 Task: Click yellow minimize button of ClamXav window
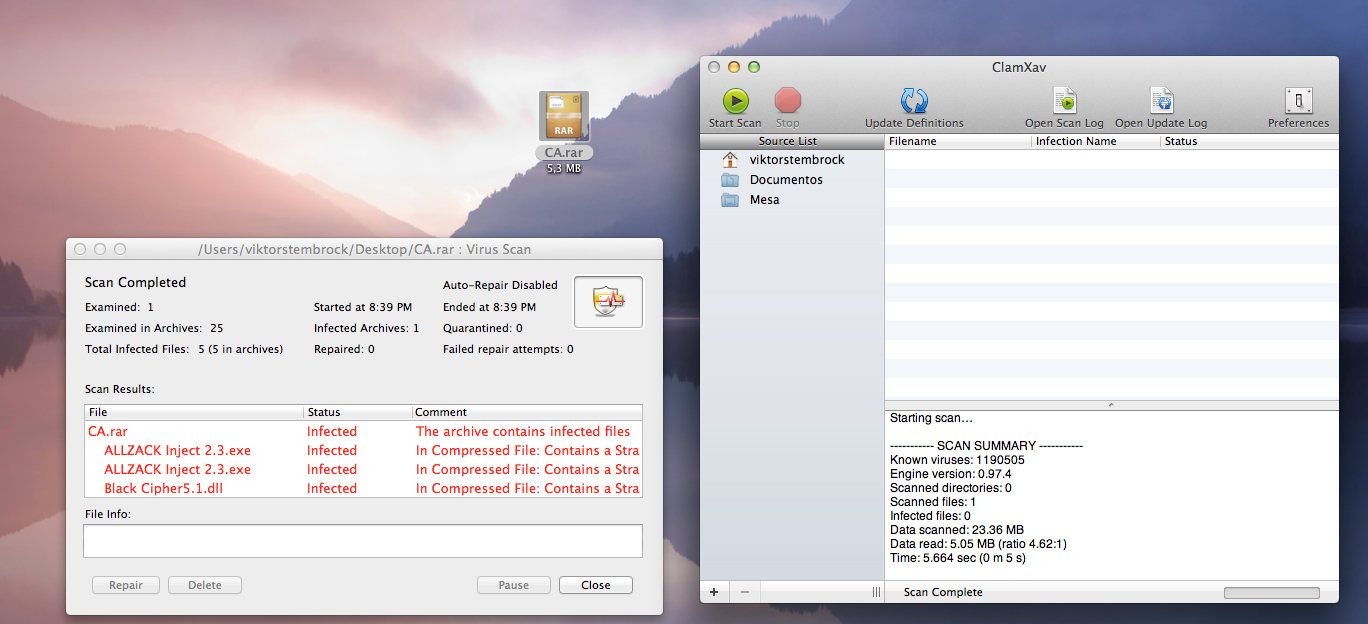pyautogui.click(x=734, y=67)
